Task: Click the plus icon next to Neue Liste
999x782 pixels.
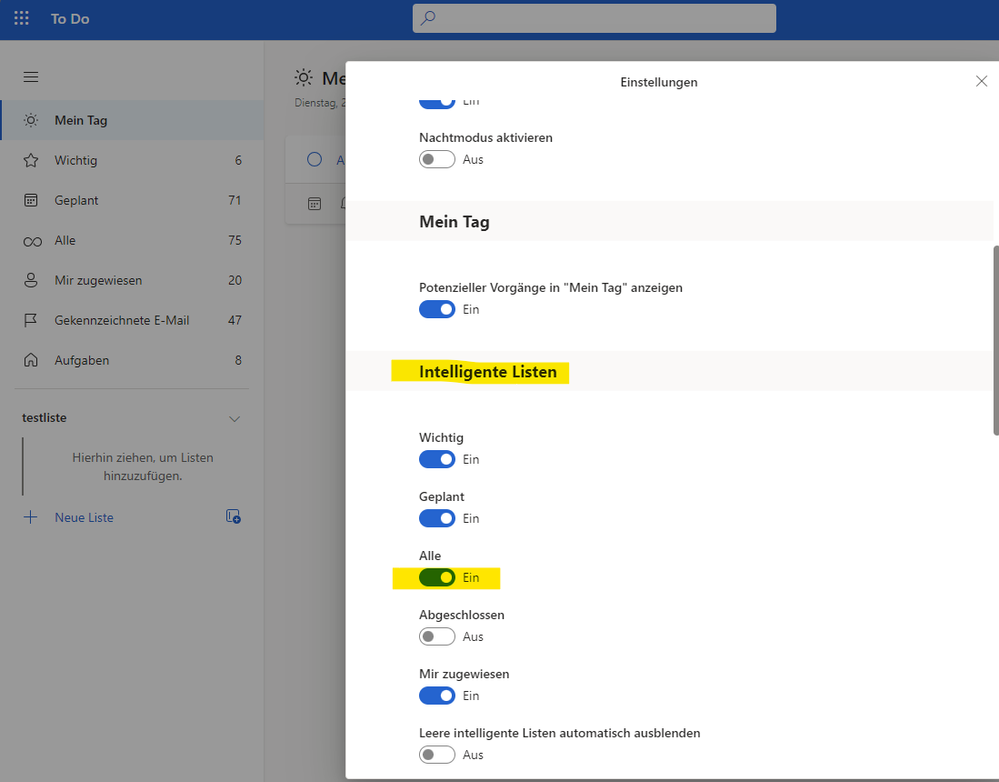Action: point(30,517)
